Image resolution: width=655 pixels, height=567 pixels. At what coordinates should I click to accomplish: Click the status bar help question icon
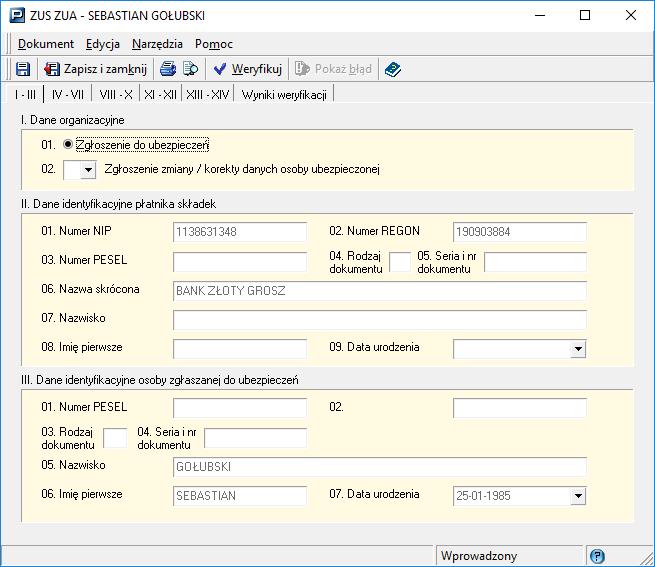pos(597,556)
